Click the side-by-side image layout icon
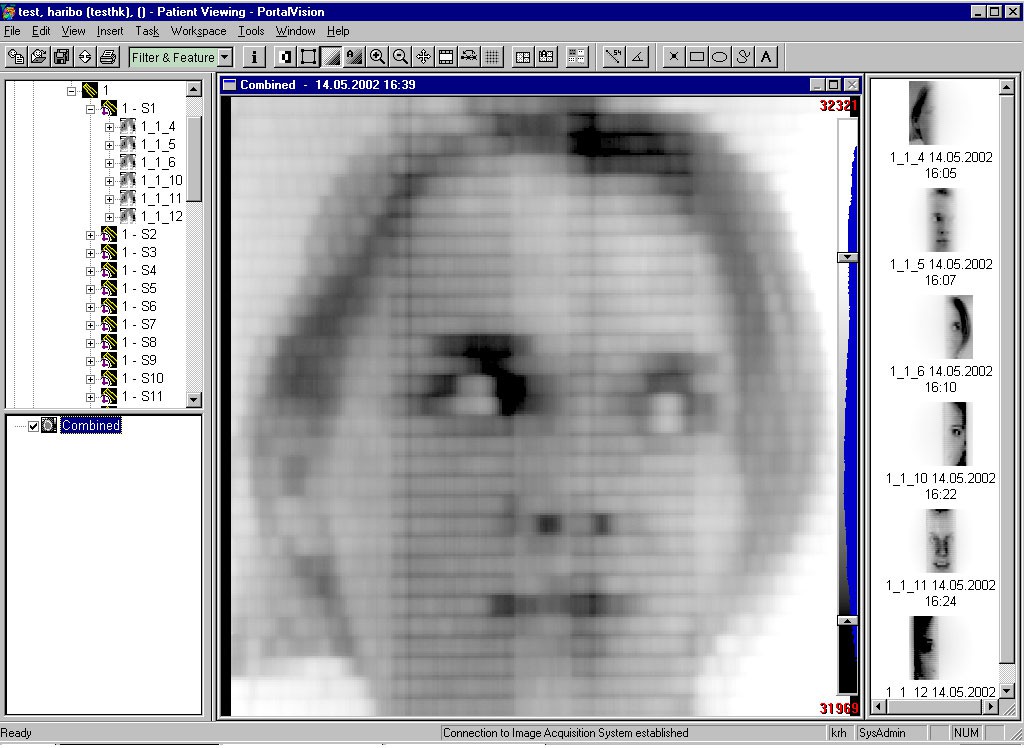 point(523,57)
